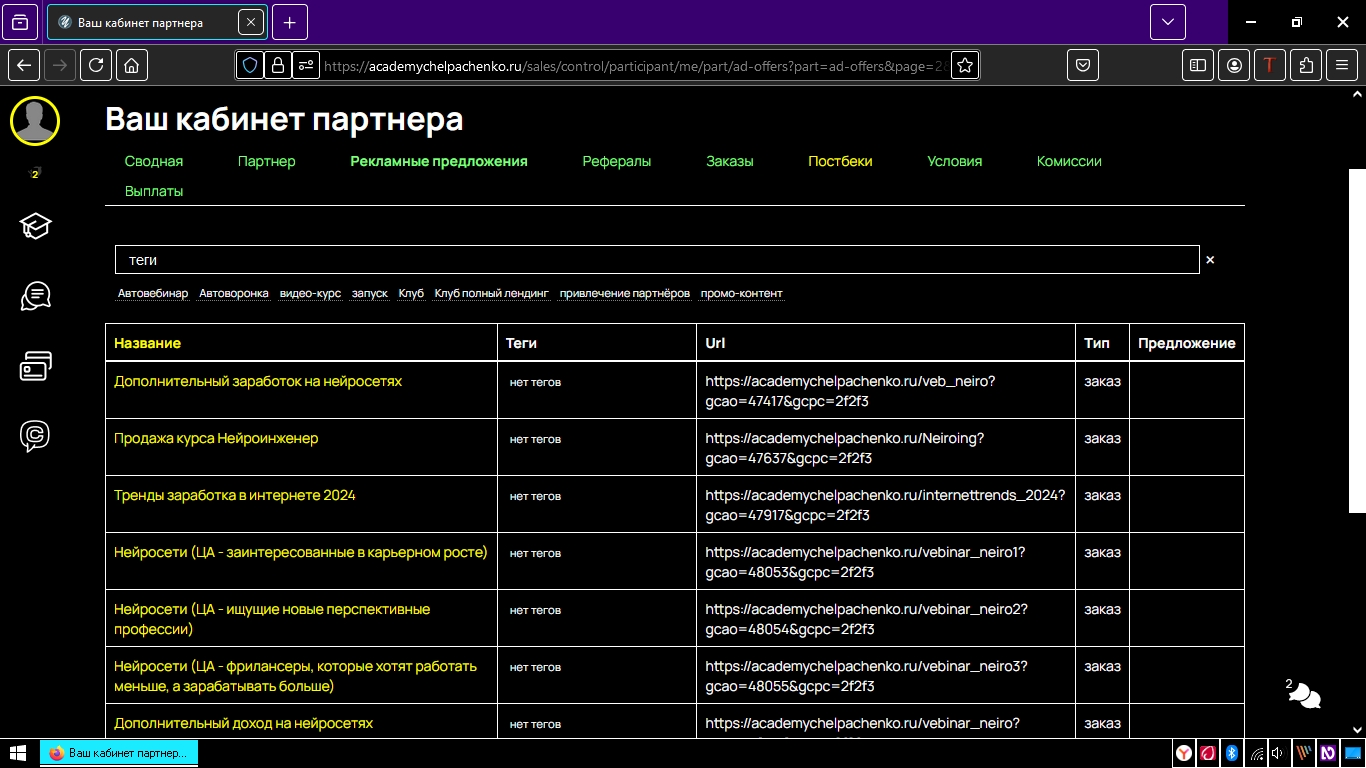
Task: Open 'Тренды заработка в интернете 2024' offer
Action: 235,495
